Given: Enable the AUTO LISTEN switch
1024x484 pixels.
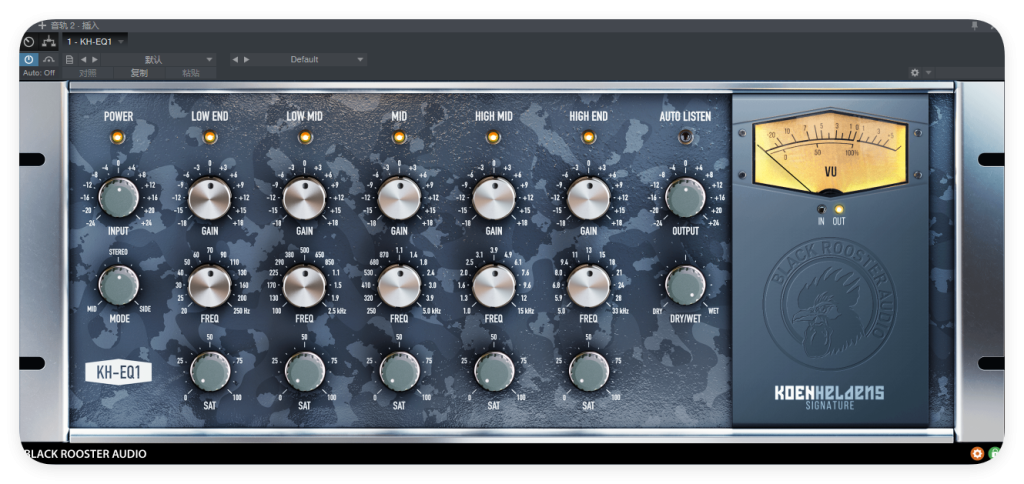Looking at the screenshot, I should click(x=685, y=137).
